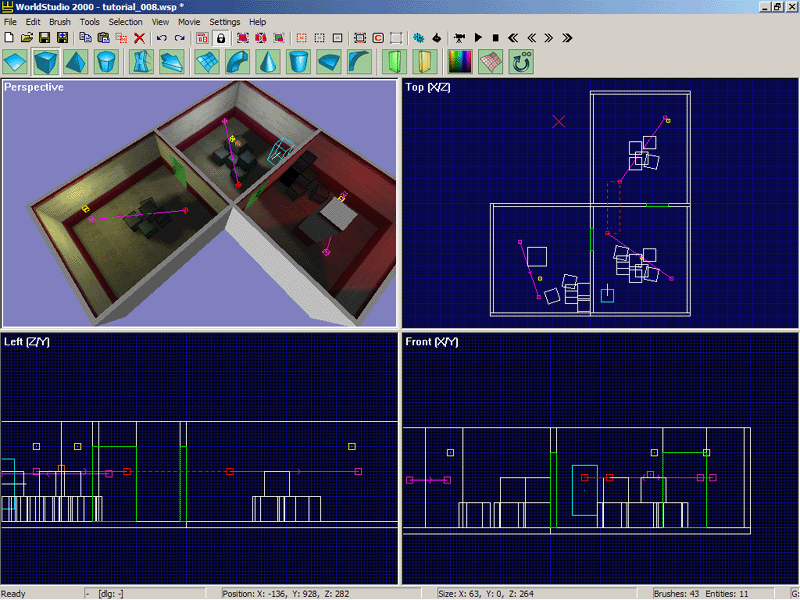This screenshot has width=800, height=600.
Task: Click the rotate refresh arrow icon
Action: click(521, 62)
